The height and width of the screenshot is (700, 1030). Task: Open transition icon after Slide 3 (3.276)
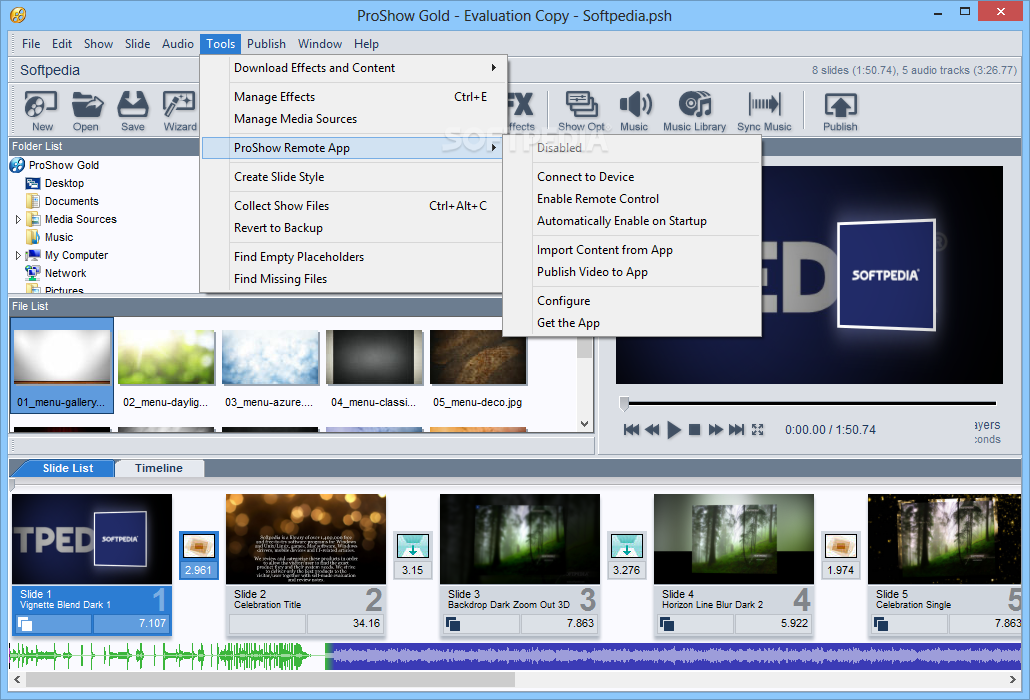point(627,546)
